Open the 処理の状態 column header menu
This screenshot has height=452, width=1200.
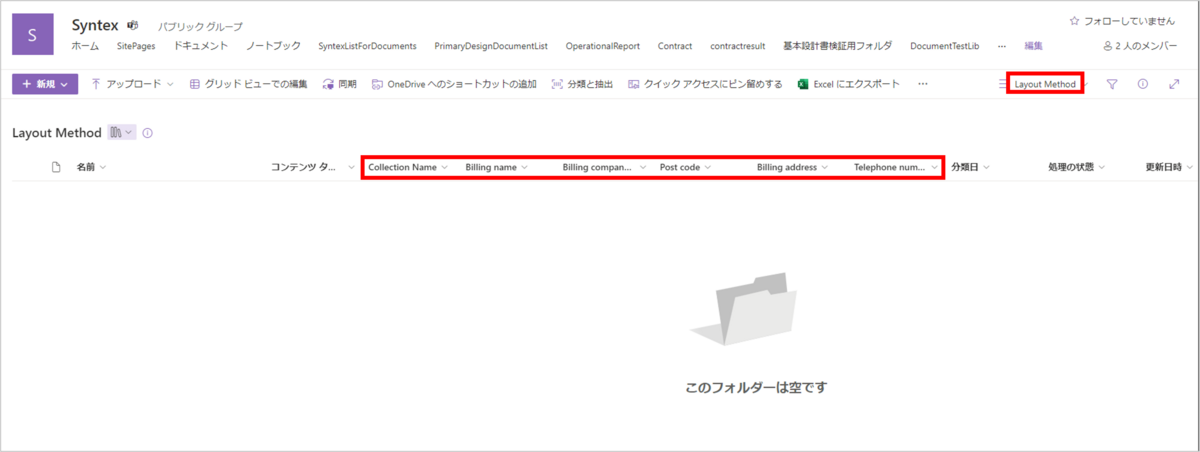click(x=1077, y=167)
